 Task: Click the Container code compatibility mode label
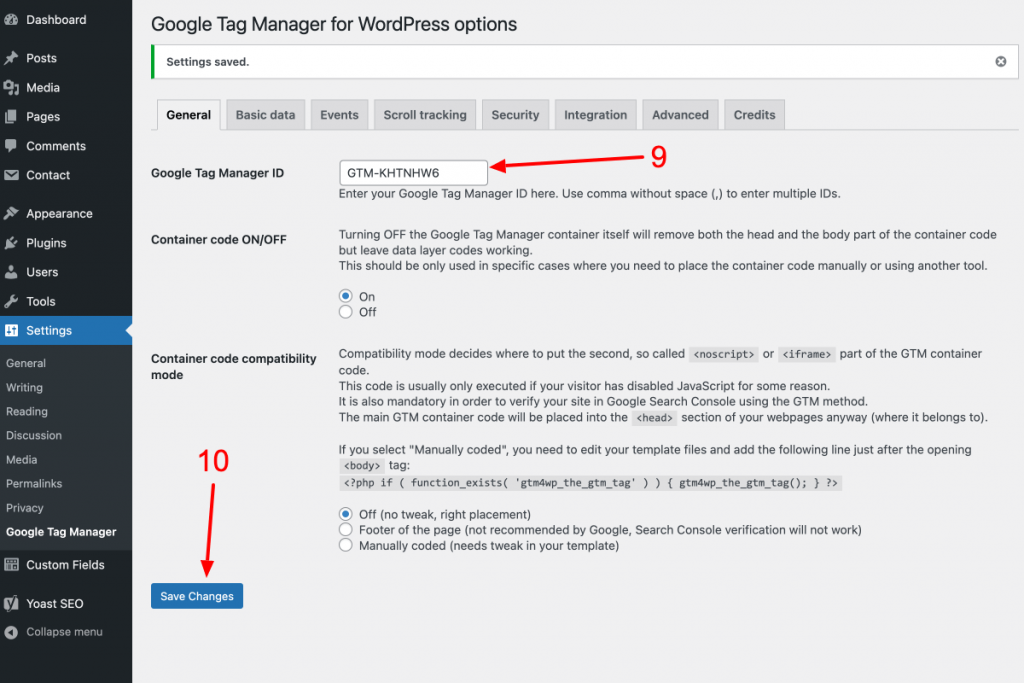pos(234,366)
